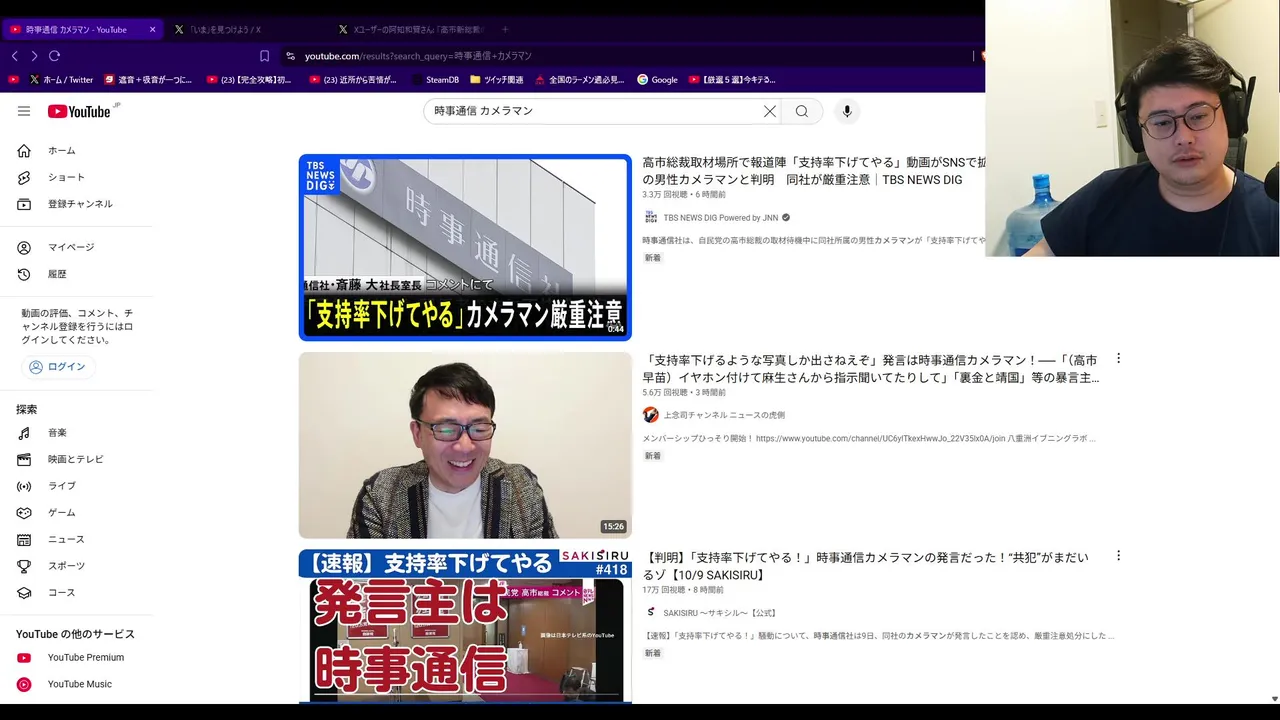The width and height of the screenshot is (1280, 720).
Task: Open the SteamDB bookmark
Action: click(x=435, y=80)
